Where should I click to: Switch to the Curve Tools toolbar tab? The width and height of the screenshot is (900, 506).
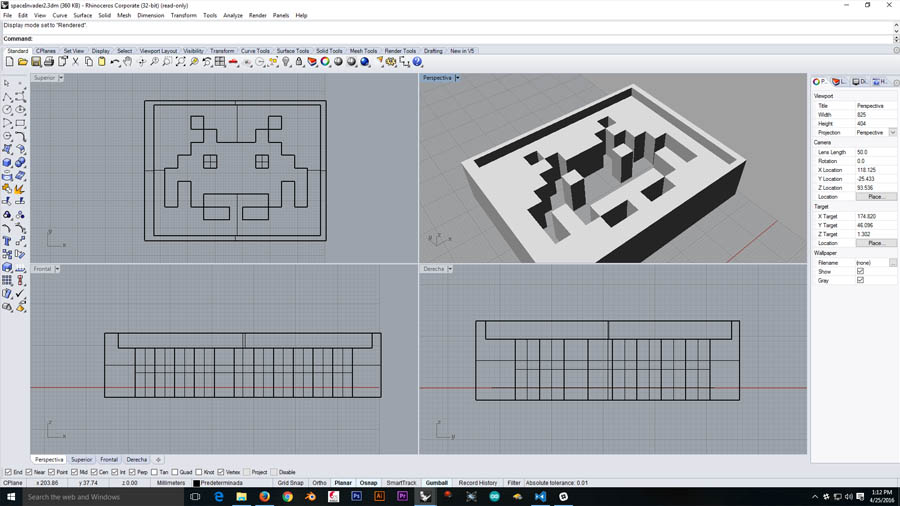click(255, 51)
